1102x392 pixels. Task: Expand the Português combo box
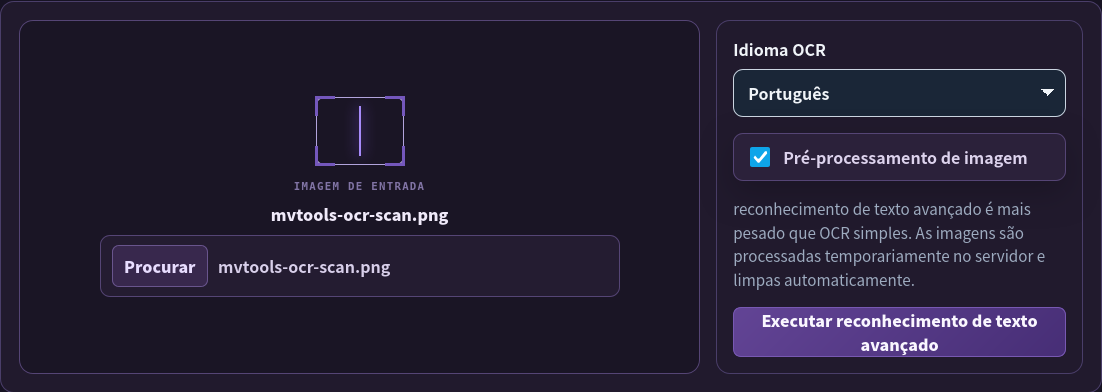(899, 93)
